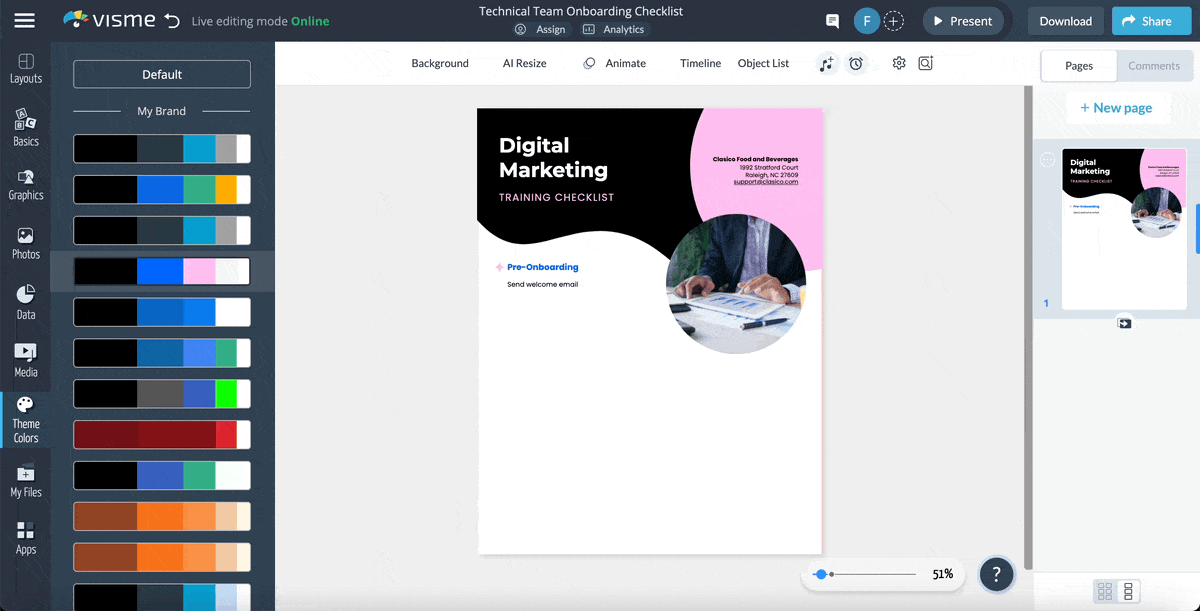Image resolution: width=1200 pixels, height=611 pixels.
Task: Open the Data panel
Action: click(25, 297)
